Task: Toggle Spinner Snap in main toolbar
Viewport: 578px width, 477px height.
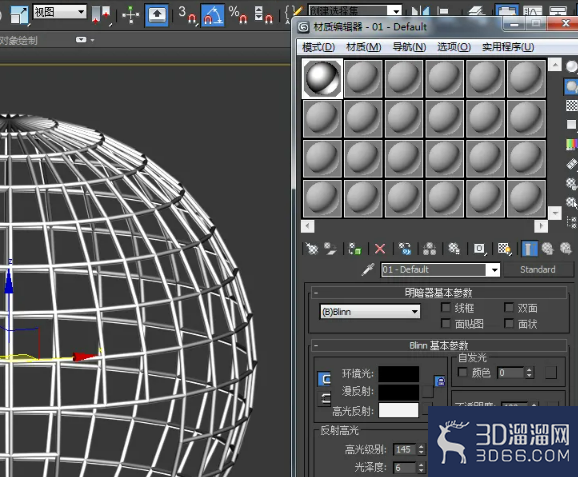Action: [264, 15]
